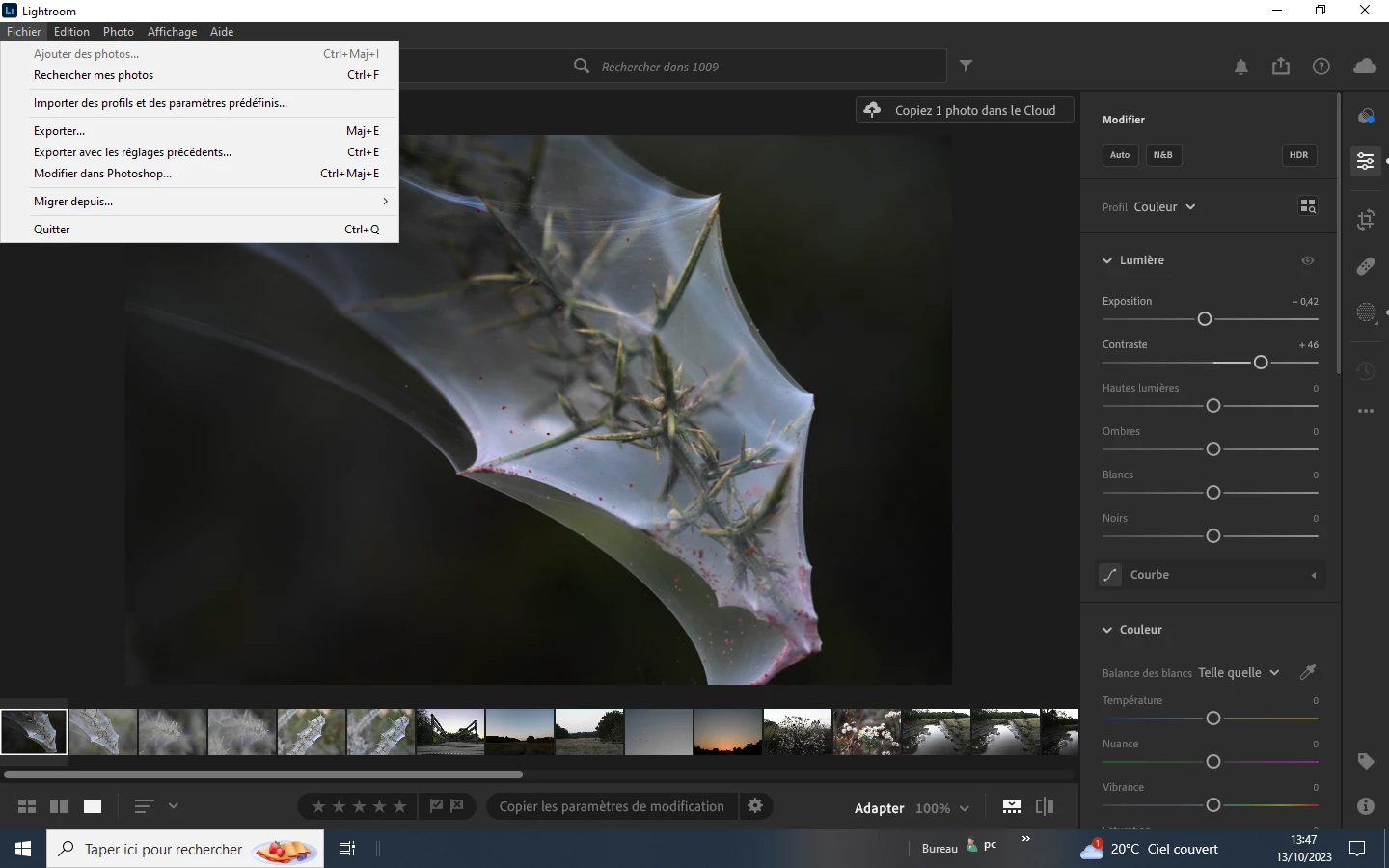Click the notifications bell icon

(x=1241, y=67)
